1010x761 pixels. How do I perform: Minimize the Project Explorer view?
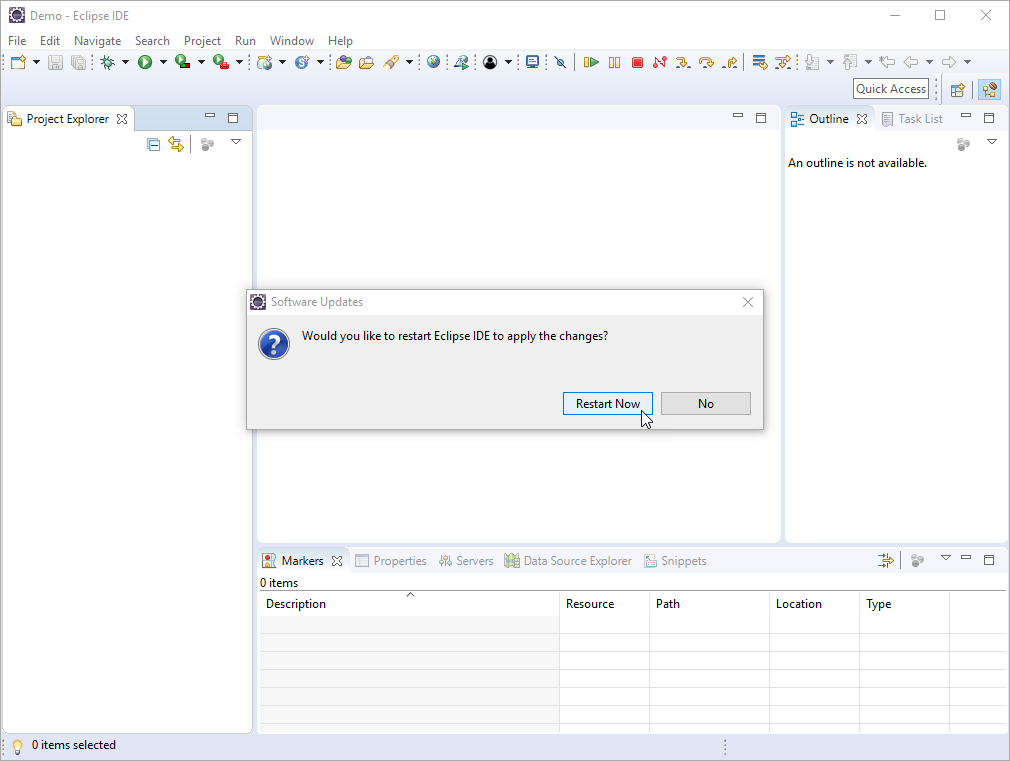210,117
